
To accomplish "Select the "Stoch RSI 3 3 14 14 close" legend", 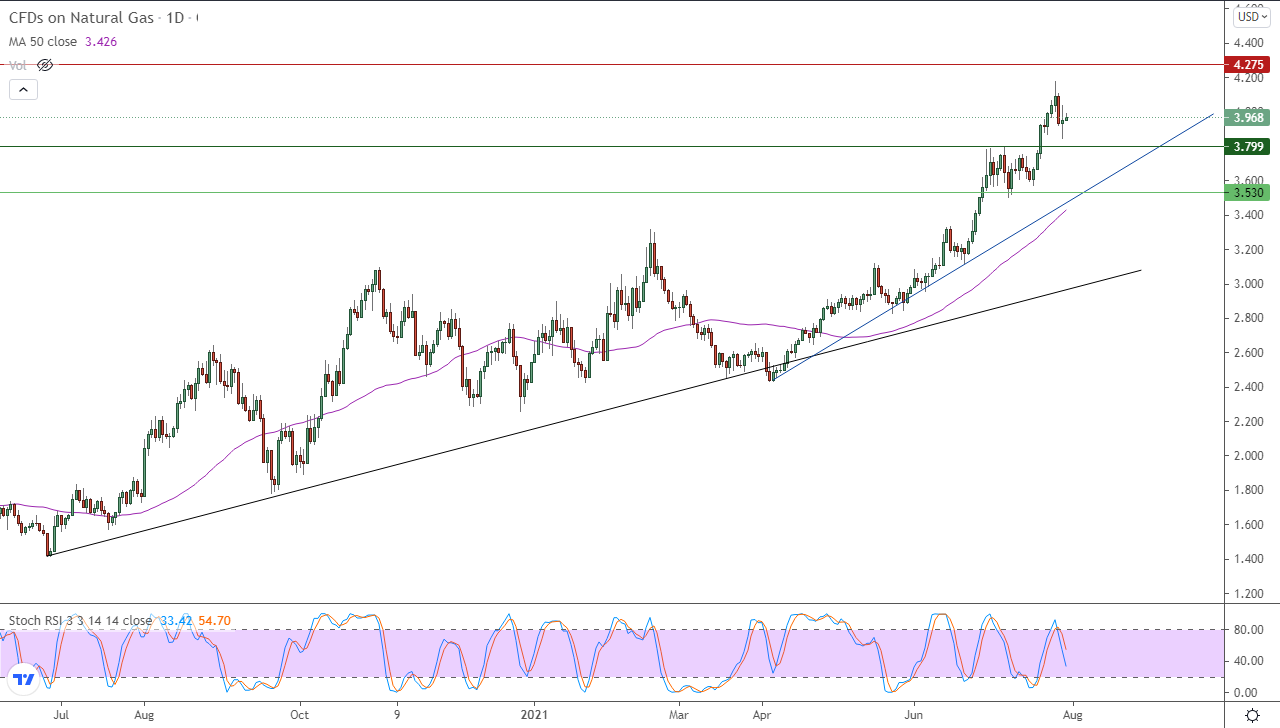I will click(x=81, y=620).
